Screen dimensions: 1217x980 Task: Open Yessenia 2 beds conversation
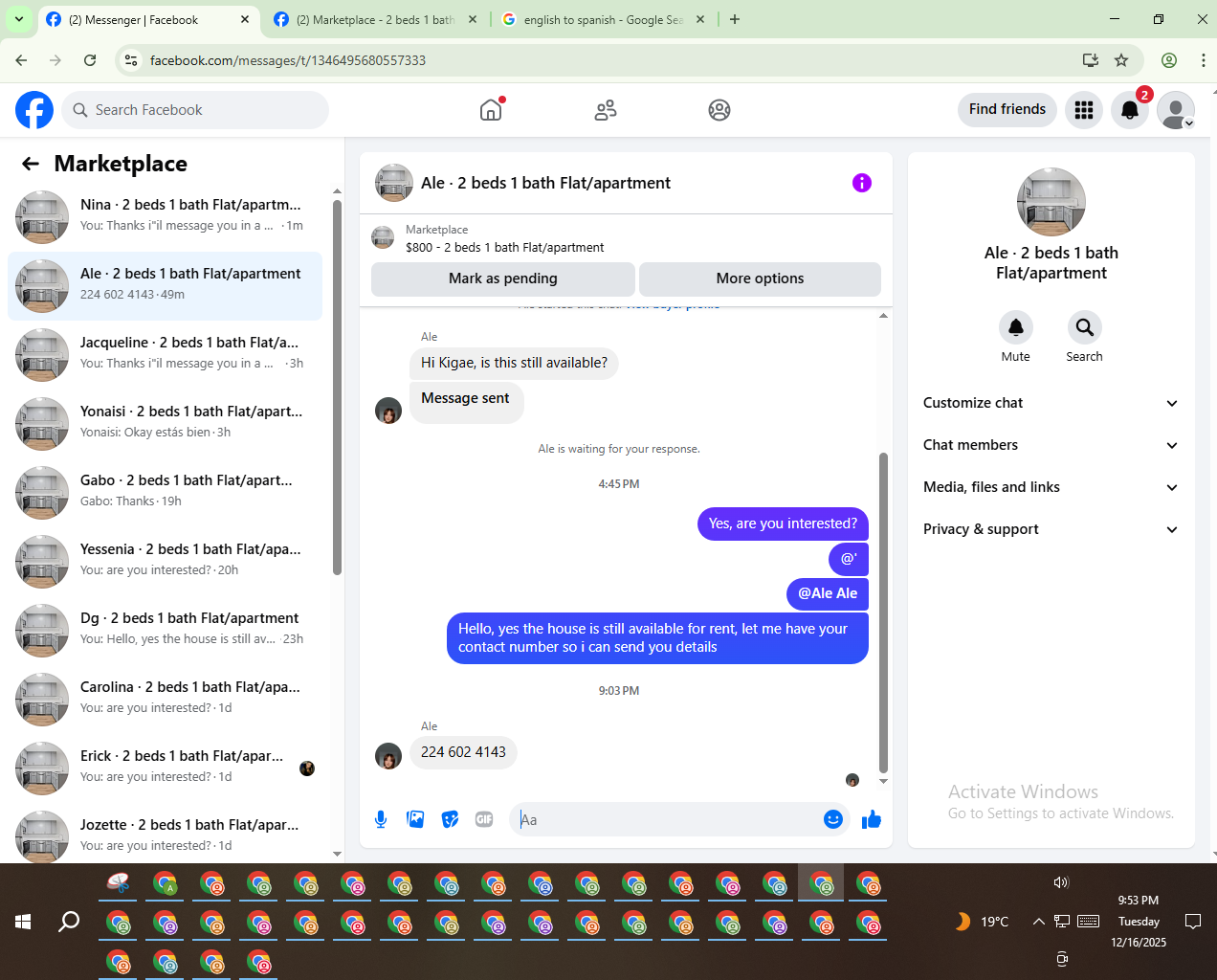[x=165, y=562]
